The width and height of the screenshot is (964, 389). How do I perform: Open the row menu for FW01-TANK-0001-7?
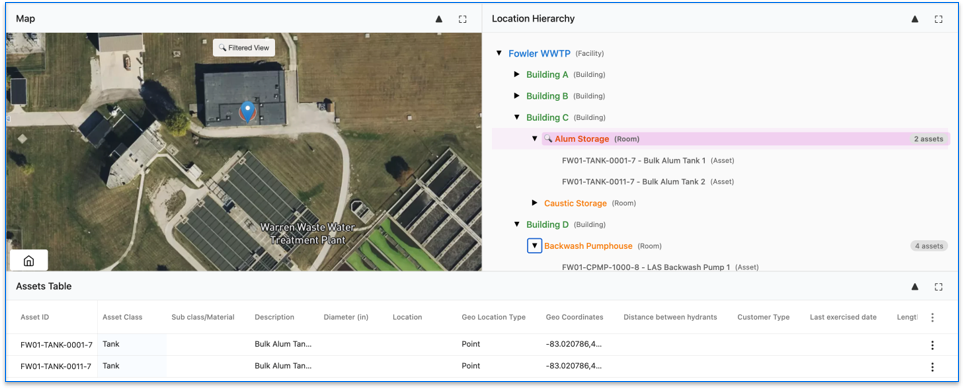tap(933, 345)
